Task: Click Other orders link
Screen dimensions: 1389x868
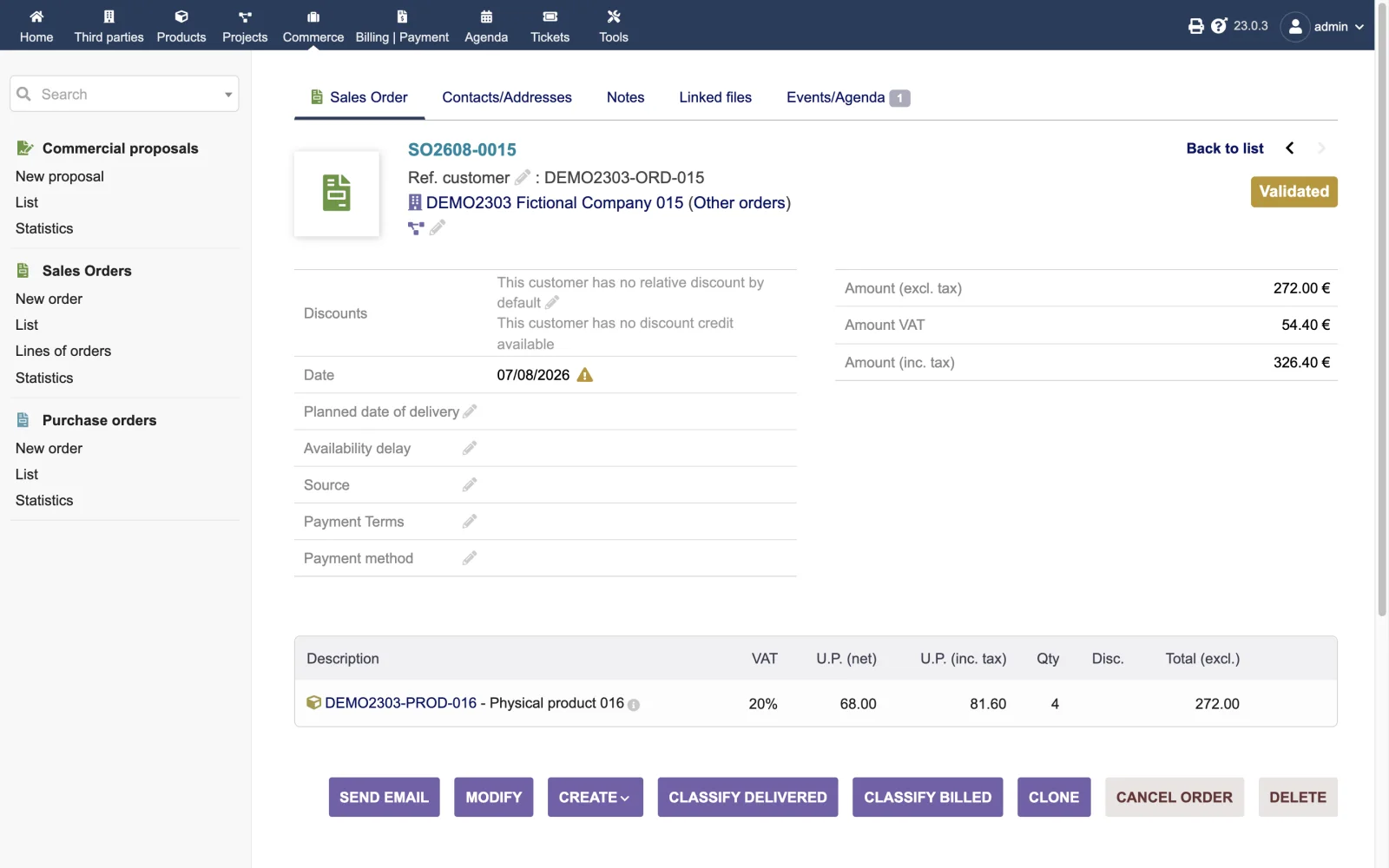Action: [x=740, y=202]
